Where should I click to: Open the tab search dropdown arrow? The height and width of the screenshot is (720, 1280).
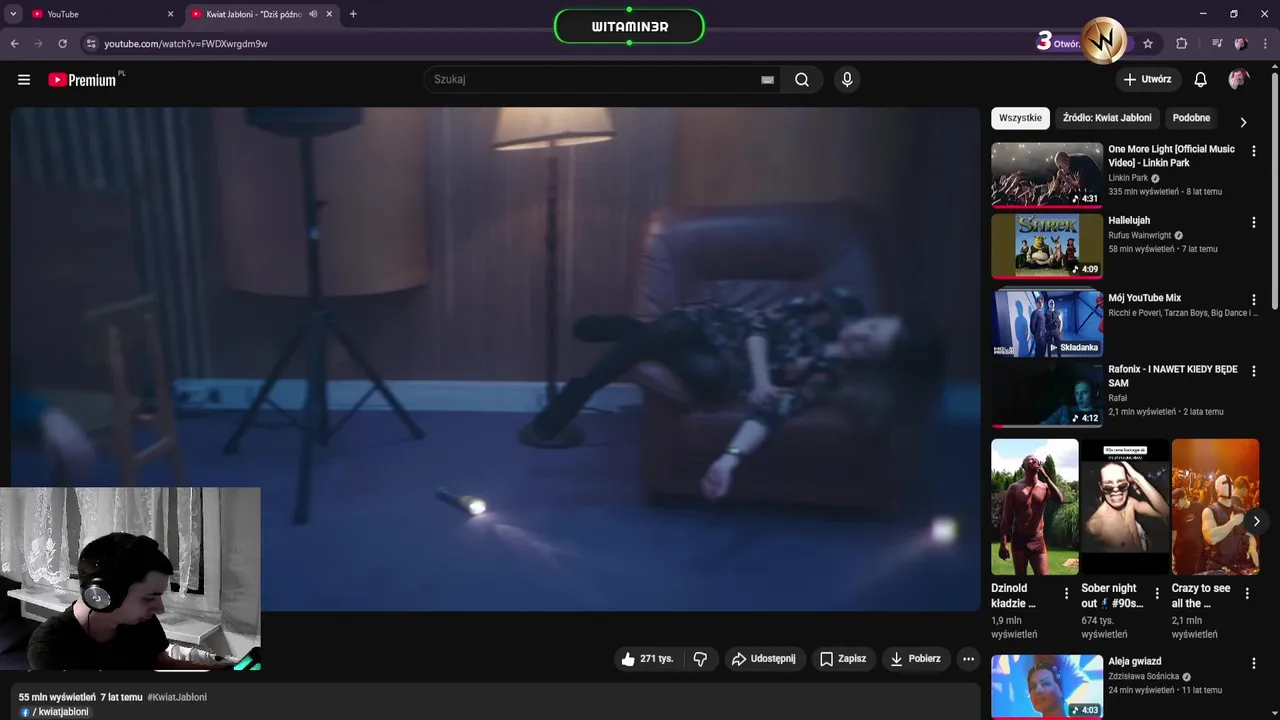pyautogui.click(x=13, y=14)
